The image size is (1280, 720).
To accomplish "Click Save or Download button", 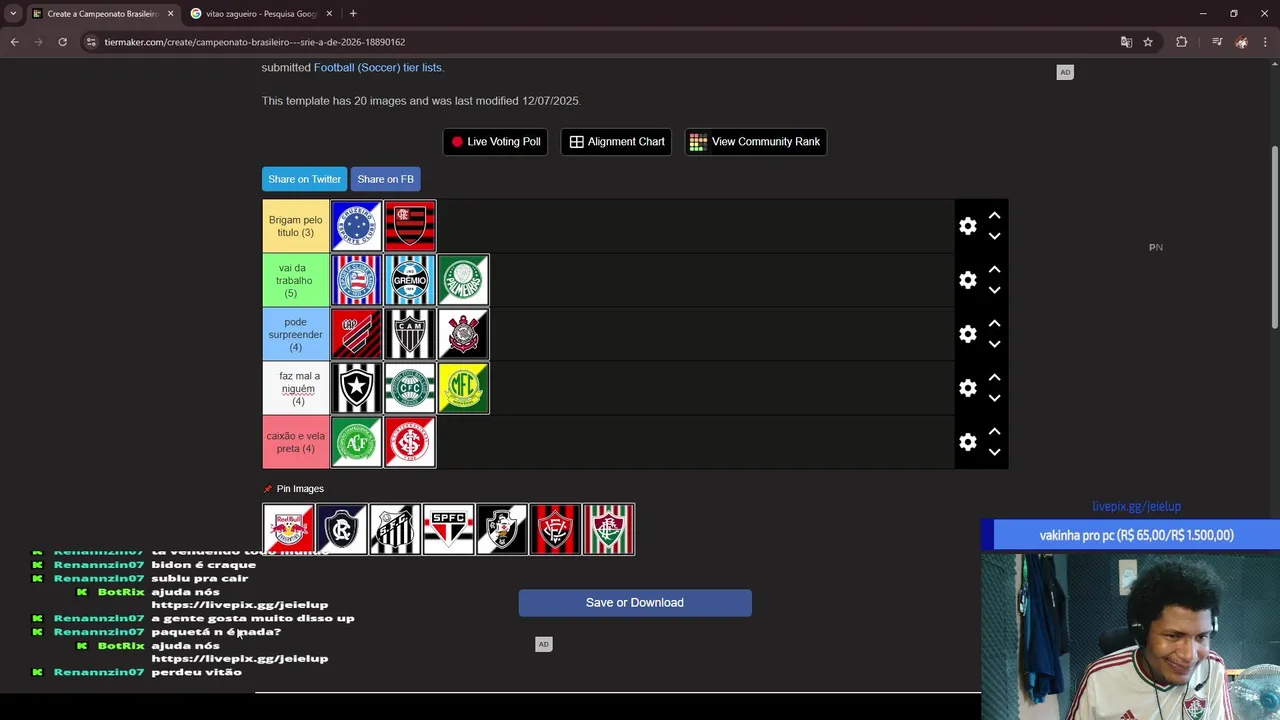I will tap(635, 603).
